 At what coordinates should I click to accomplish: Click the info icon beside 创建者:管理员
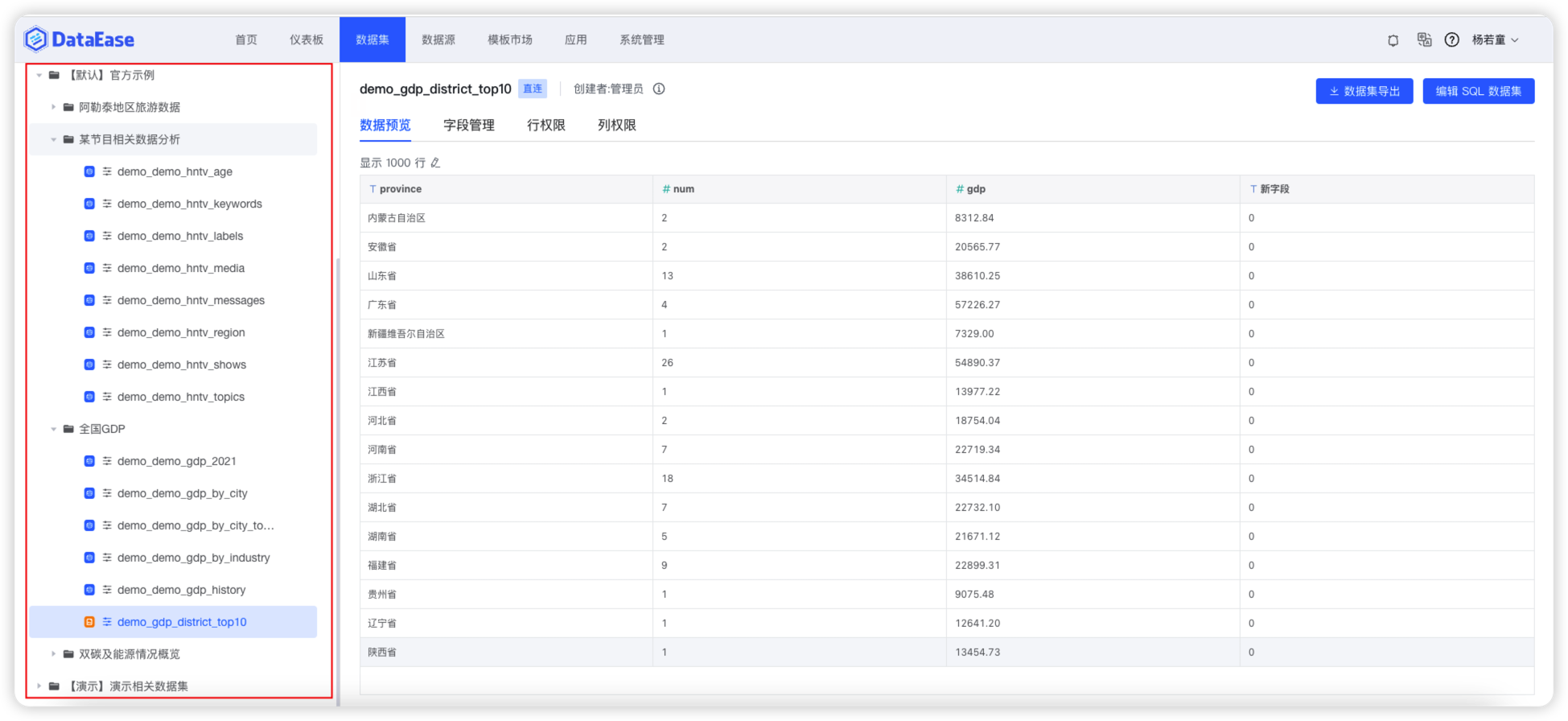click(x=659, y=89)
